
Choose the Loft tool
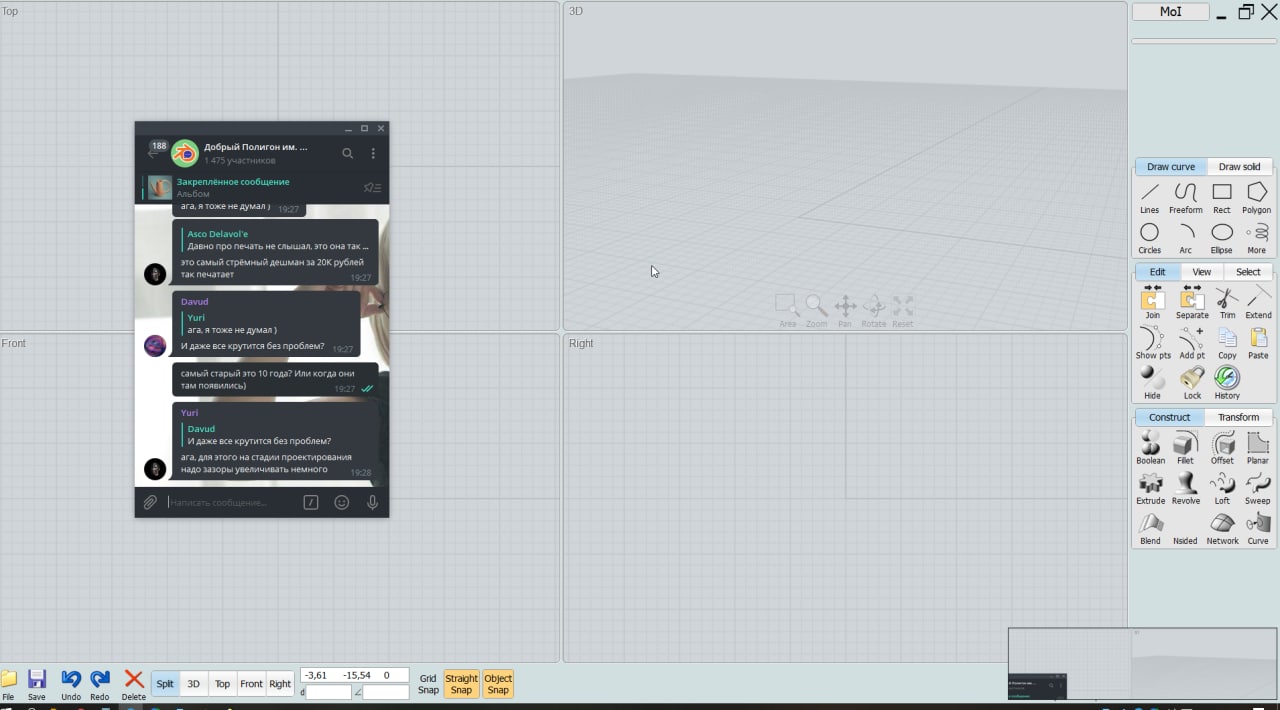pos(1222,488)
